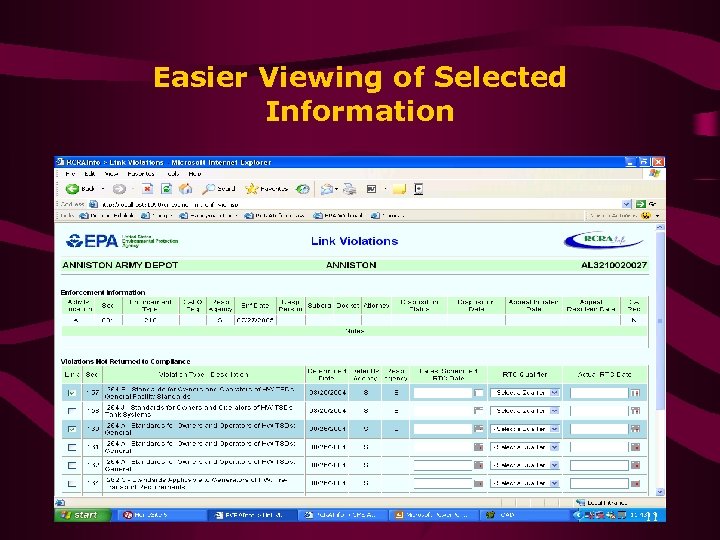Image resolution: width=720 pixels, height=540 pixels.
Task: Click the Edit with Word icon
Action: click(371, 189)
